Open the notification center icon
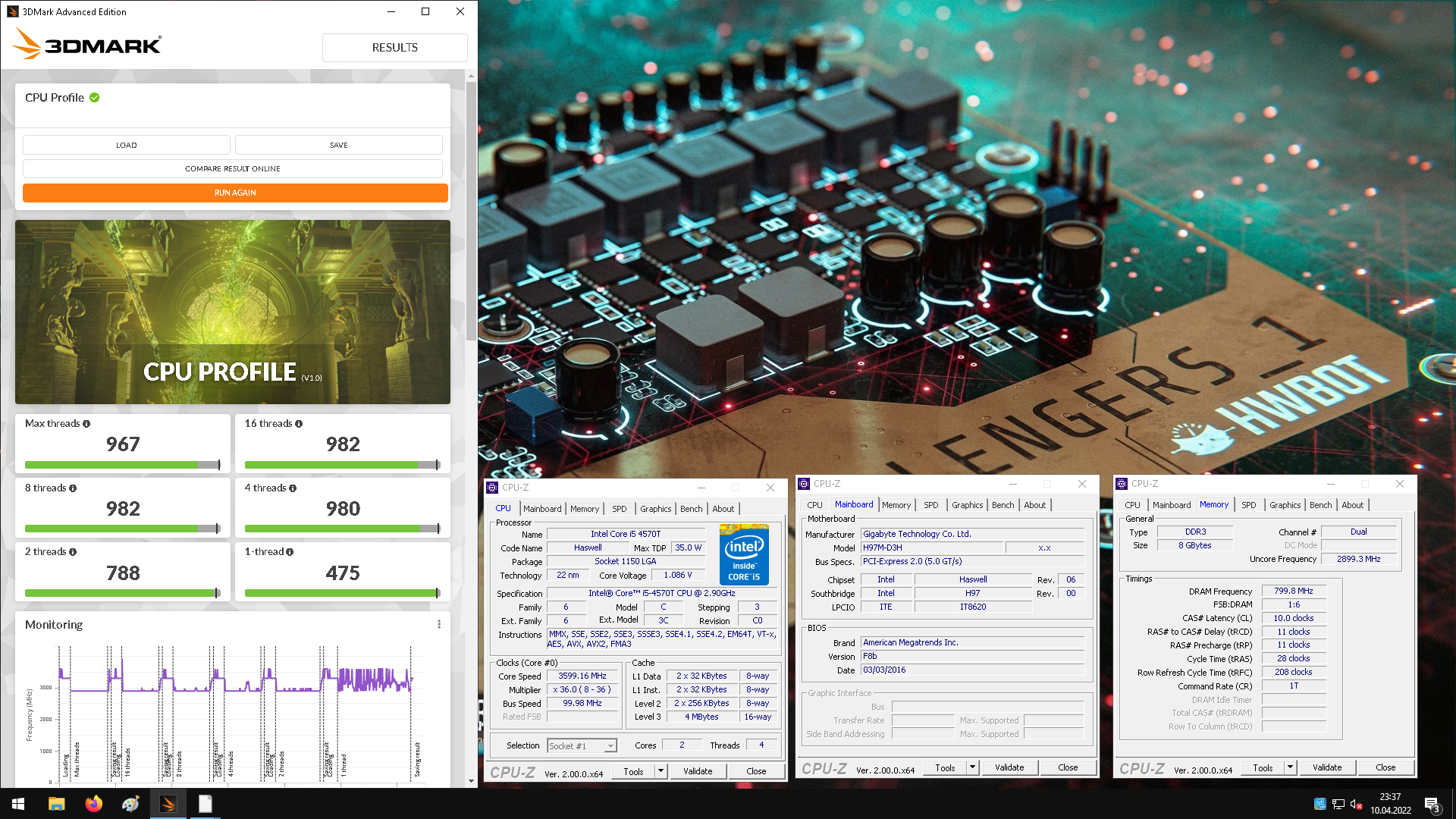 1432,805
